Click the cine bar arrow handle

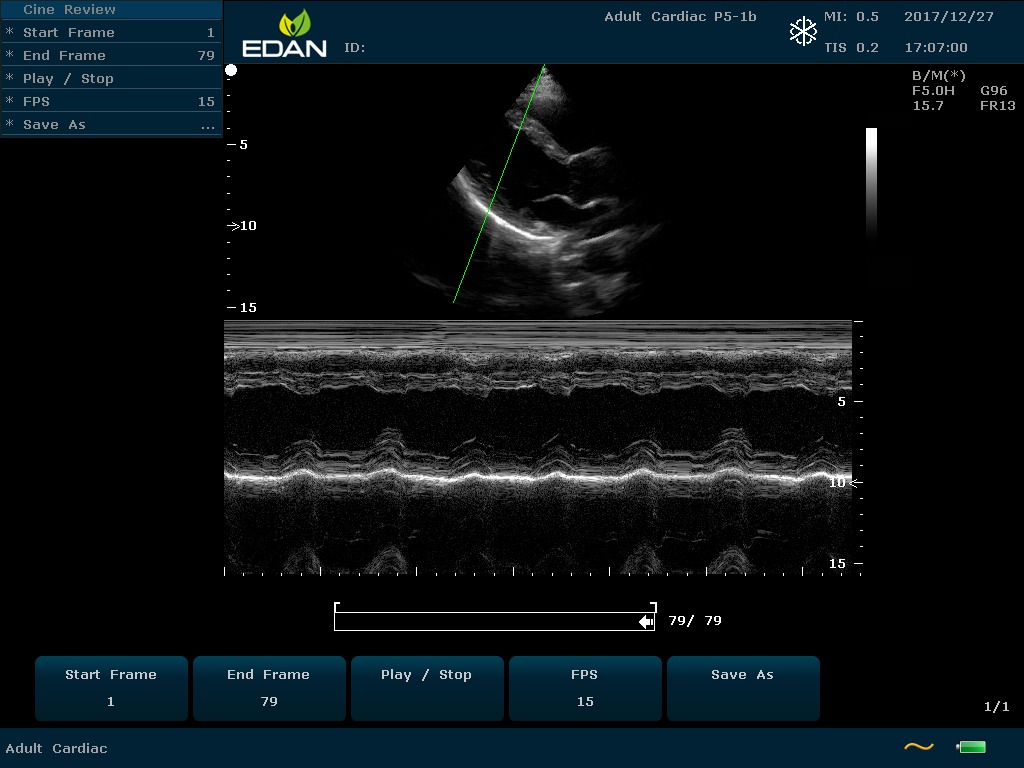pyautogui.click(x=646, y=622)
